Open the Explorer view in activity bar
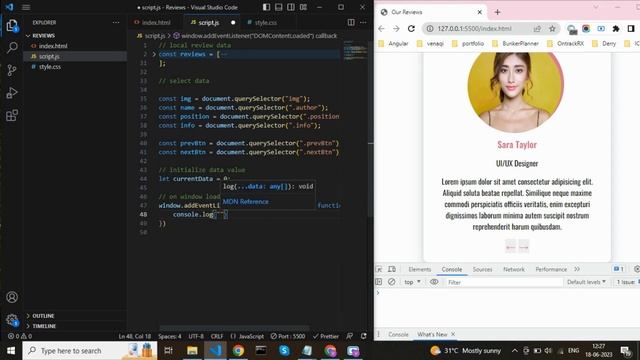Image resolution: width=640 pixels, height=360 pixels. point(12,26)
